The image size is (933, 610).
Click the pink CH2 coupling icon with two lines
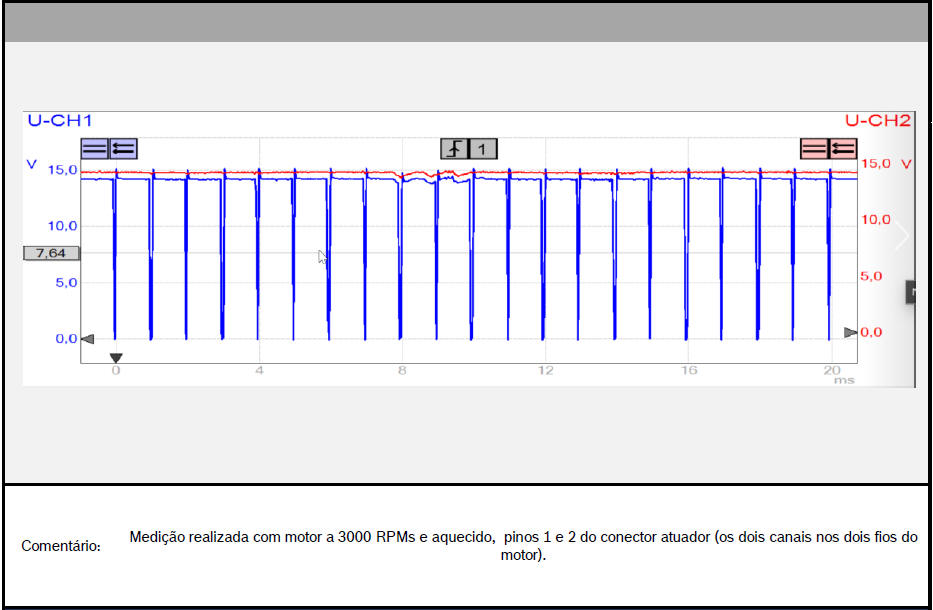pyautogui.click(x=814, y=149)
